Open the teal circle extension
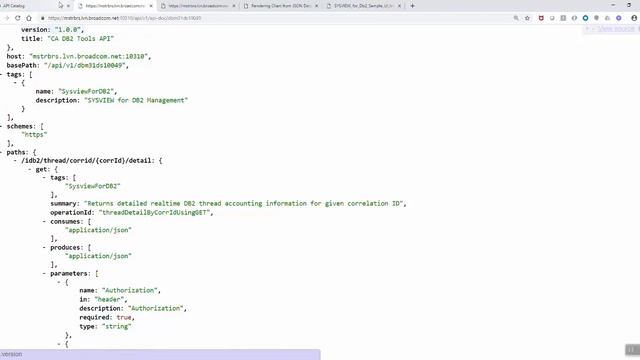Viewport: 640px width, 360px height. [x=585, y=18]
